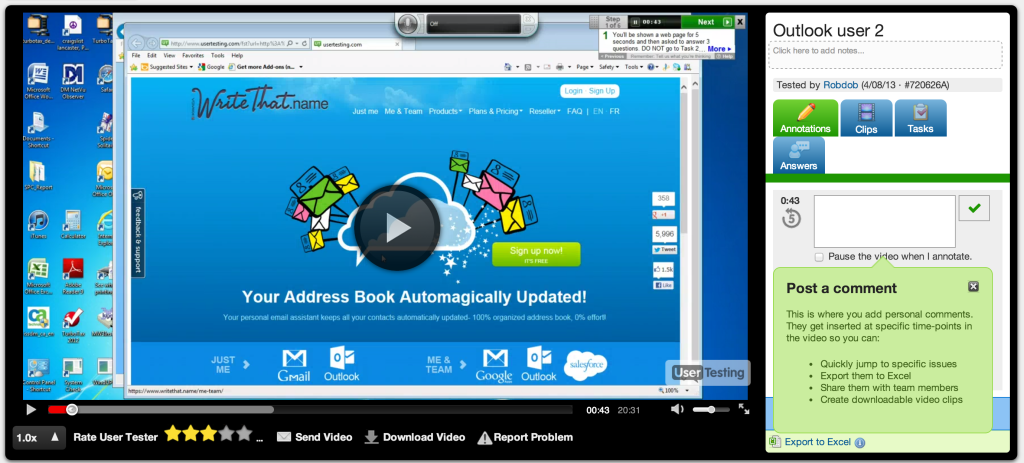Switch site language to FR

click(x=615, y=111)
